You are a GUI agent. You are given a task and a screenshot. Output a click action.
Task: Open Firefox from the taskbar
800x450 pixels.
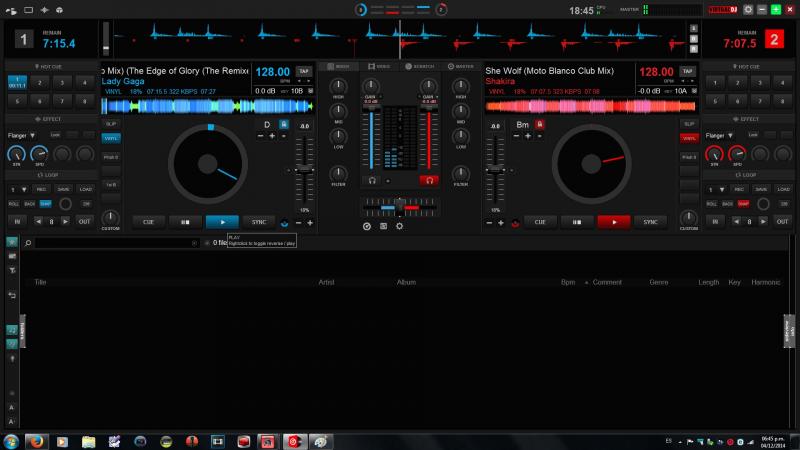(x=36, y=441)
